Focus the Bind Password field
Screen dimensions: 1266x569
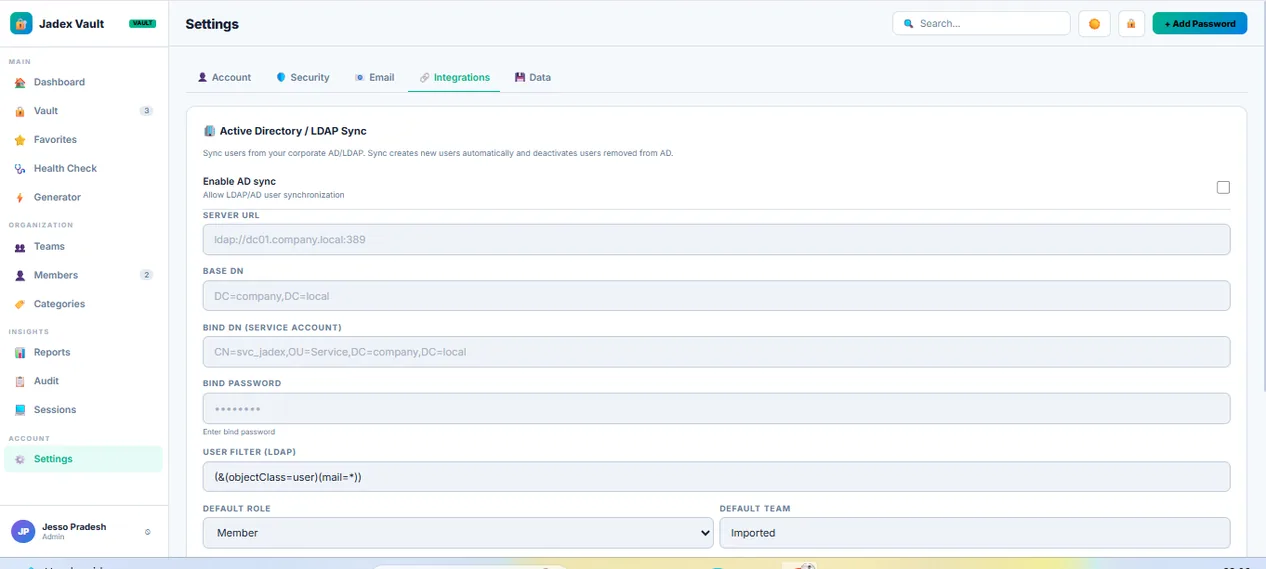(x=716, y=408)
